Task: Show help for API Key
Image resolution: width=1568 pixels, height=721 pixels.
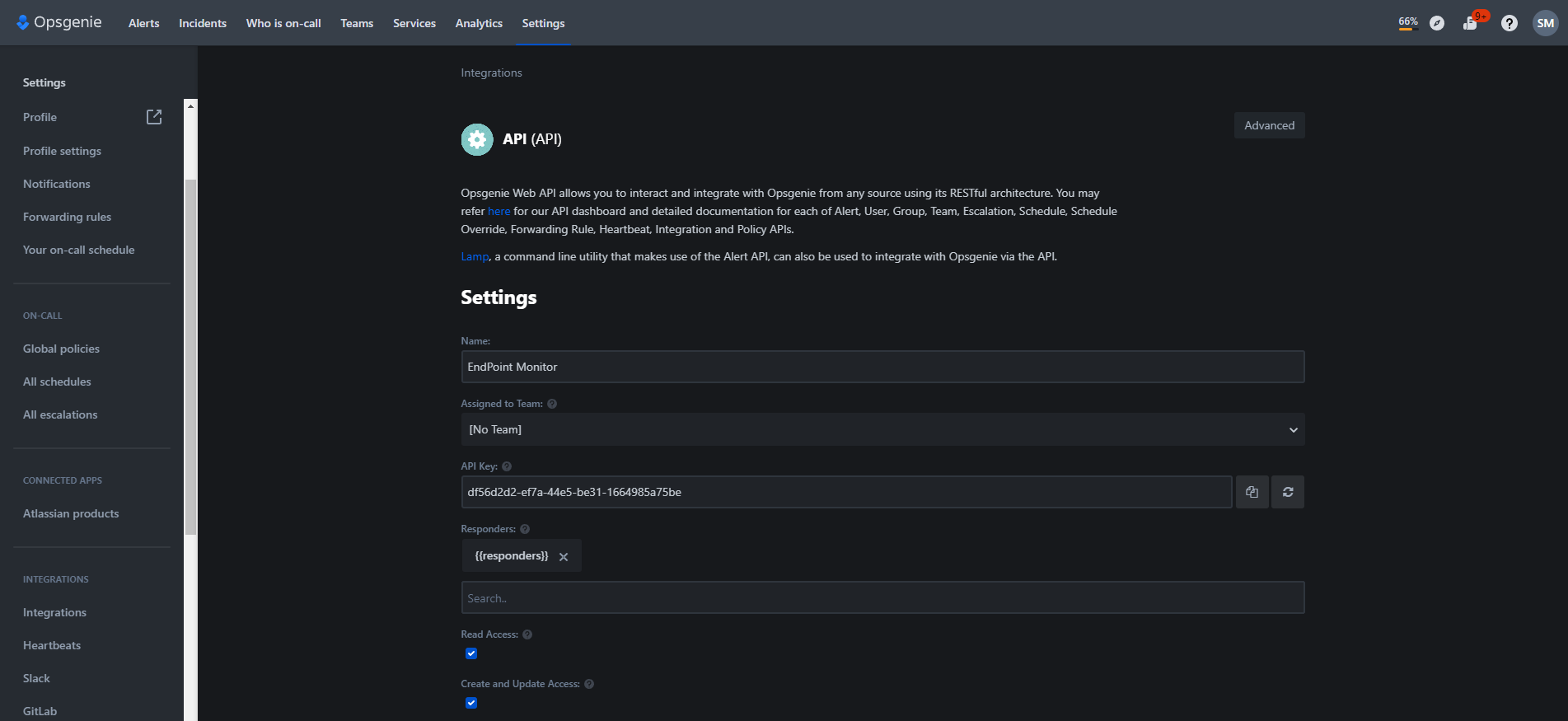Action: click(x=507, y=466)
